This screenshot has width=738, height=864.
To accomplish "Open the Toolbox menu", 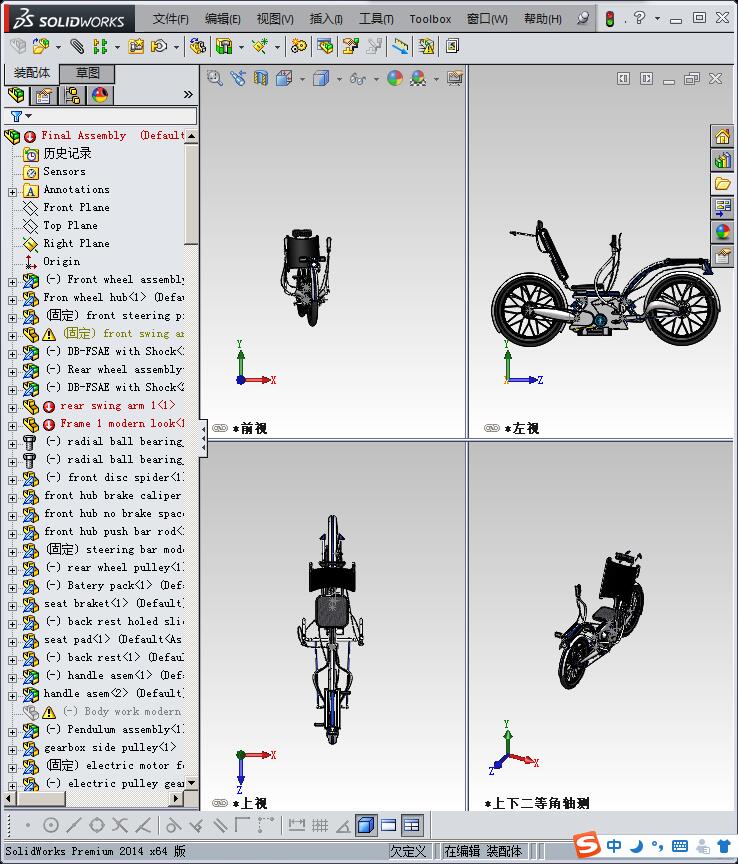I will coord(430,19).
